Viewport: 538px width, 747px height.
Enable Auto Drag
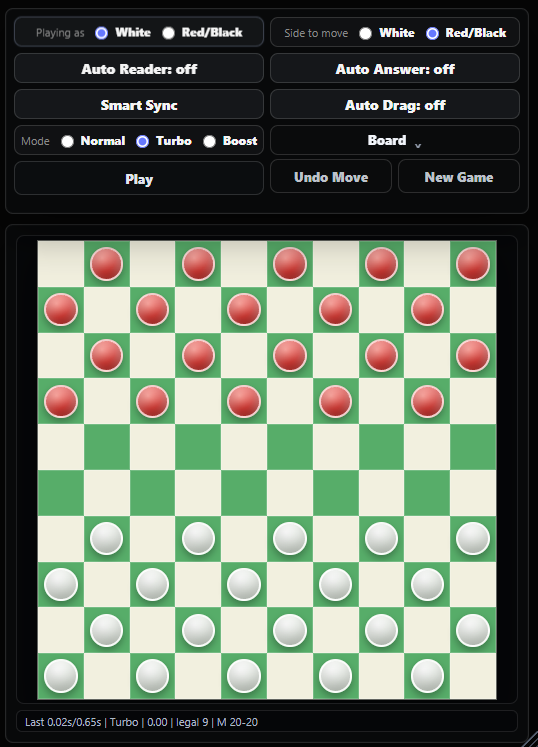[x=395, y=105]
